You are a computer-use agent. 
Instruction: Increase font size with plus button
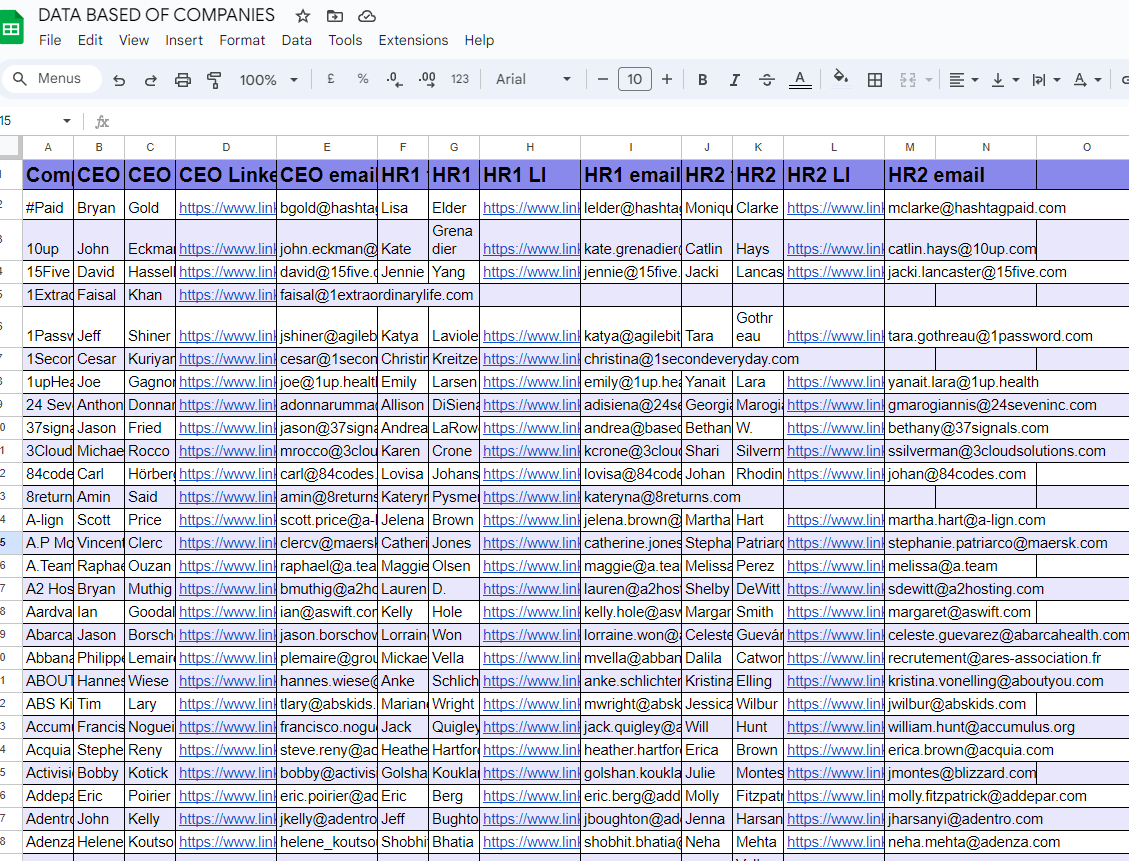tap(667, 79)
